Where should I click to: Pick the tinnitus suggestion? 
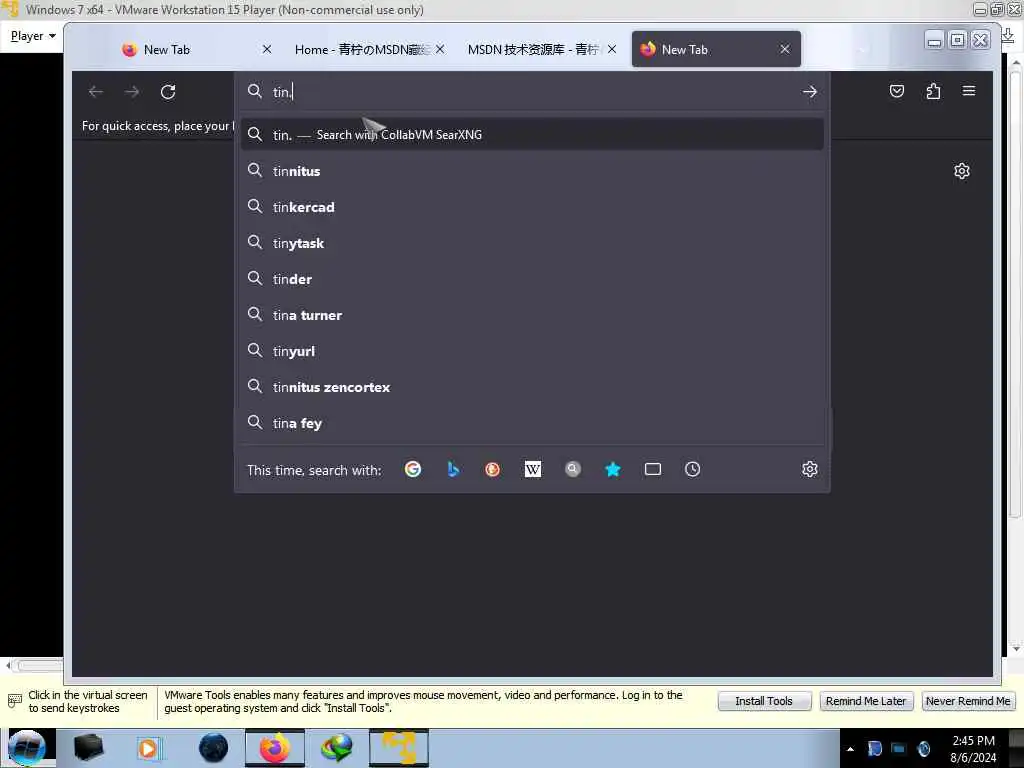[532, 171]
